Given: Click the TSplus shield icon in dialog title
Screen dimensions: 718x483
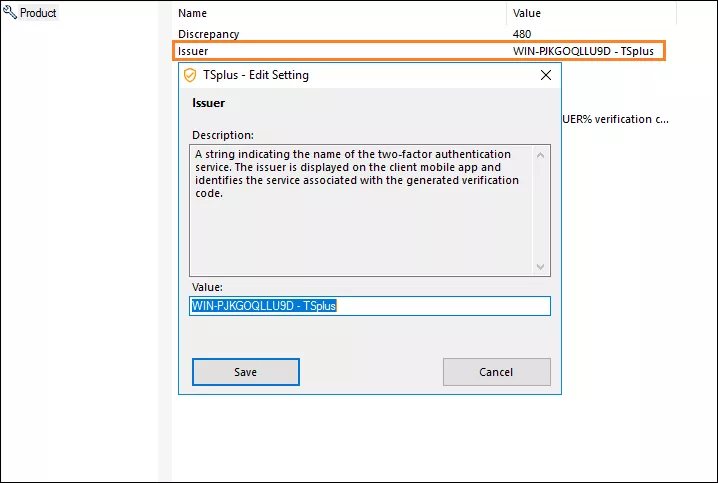Looking at the screenshot, I should click(x=190, y=75).
